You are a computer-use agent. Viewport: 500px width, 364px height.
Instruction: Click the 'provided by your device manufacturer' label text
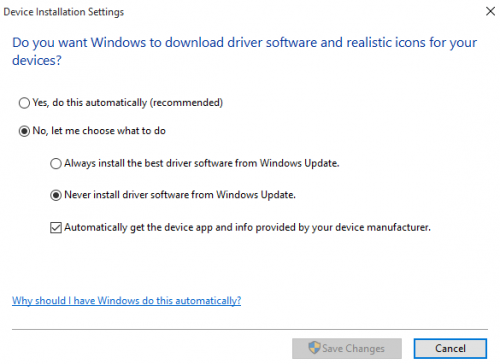coord(343,227)
